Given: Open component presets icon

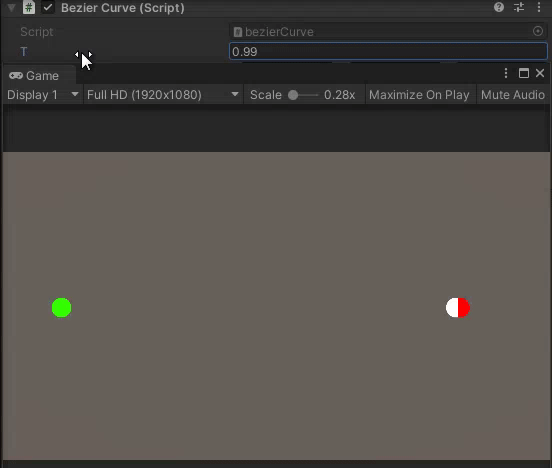Looking at the screenshot, I should coord(519,7).
